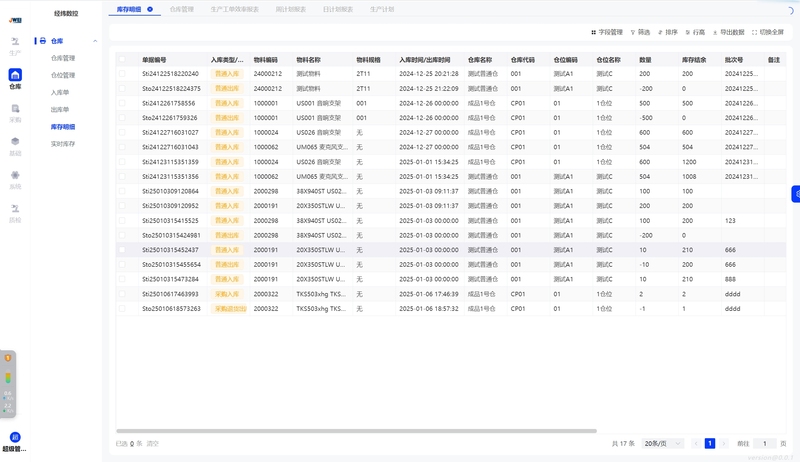Screen dimensions: 800x462
Task: Toggle 切换全屏 fullscreen mode
Action: [x=767, y=32]
